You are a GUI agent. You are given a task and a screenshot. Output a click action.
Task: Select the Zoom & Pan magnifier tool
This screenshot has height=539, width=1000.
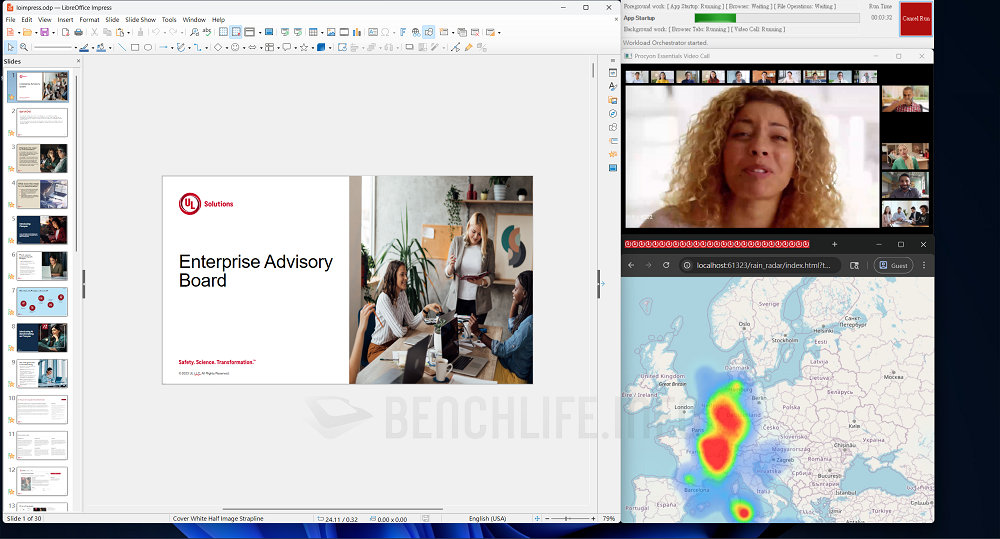coord(24,47)
